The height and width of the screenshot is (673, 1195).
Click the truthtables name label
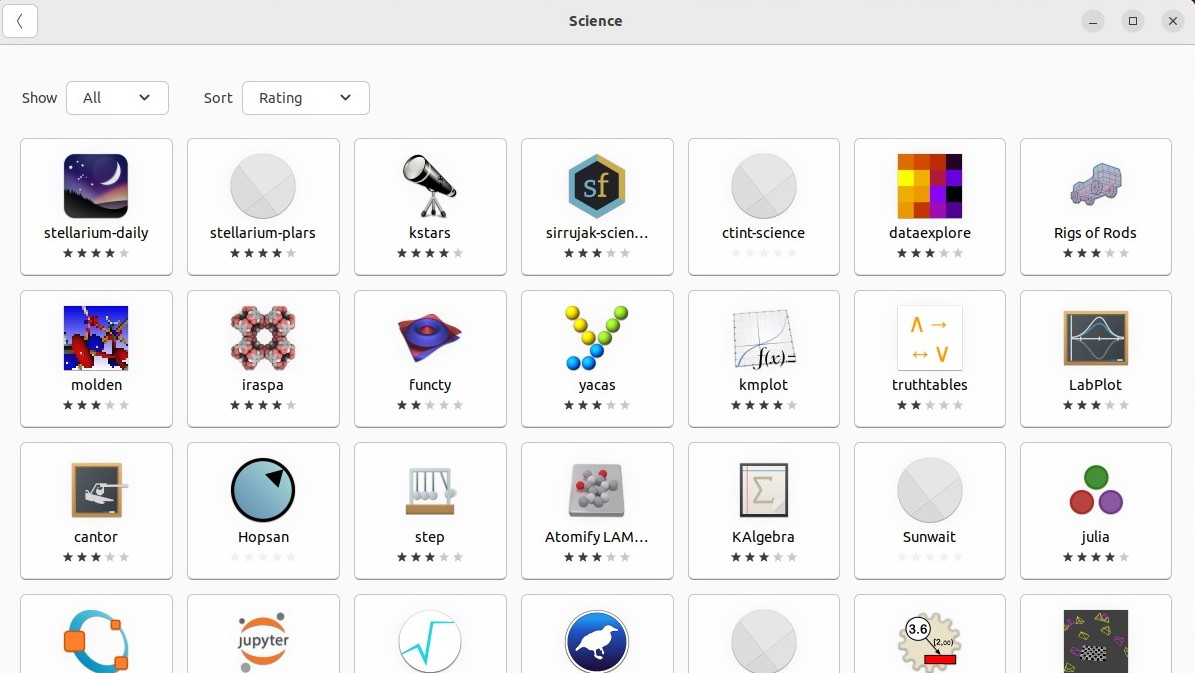(x=930, y=385)
